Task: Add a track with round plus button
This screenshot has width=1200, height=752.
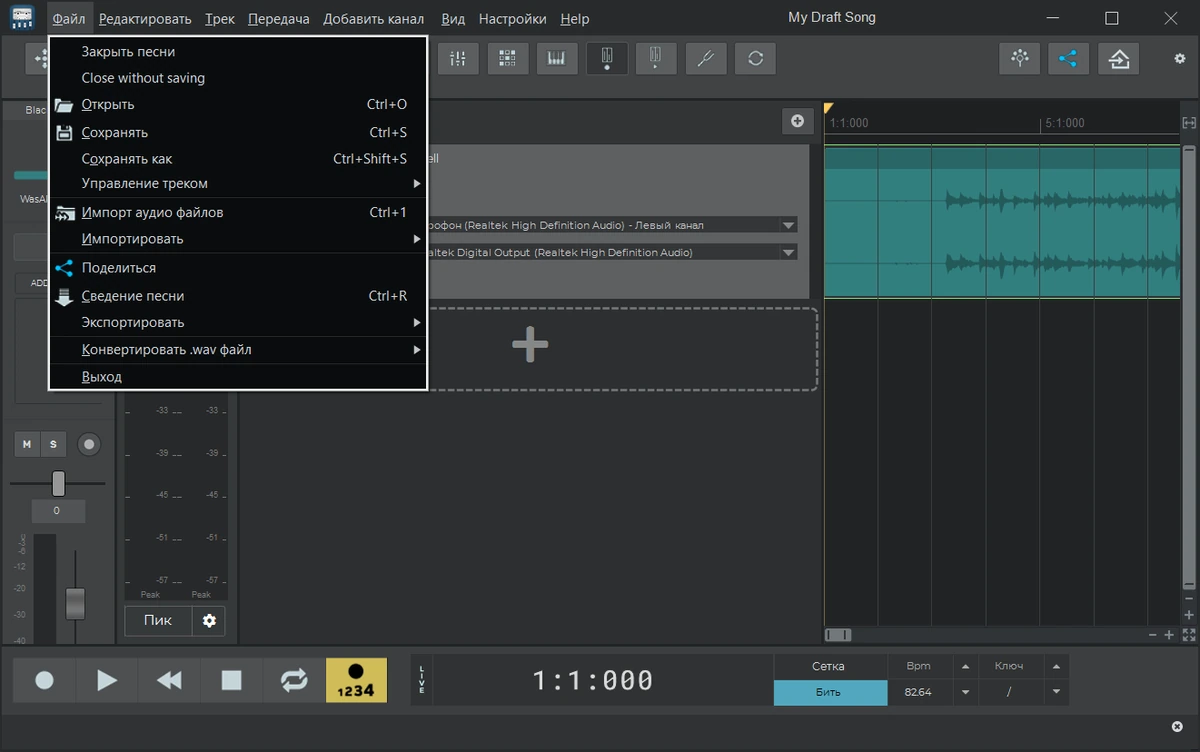Action: 797,121
